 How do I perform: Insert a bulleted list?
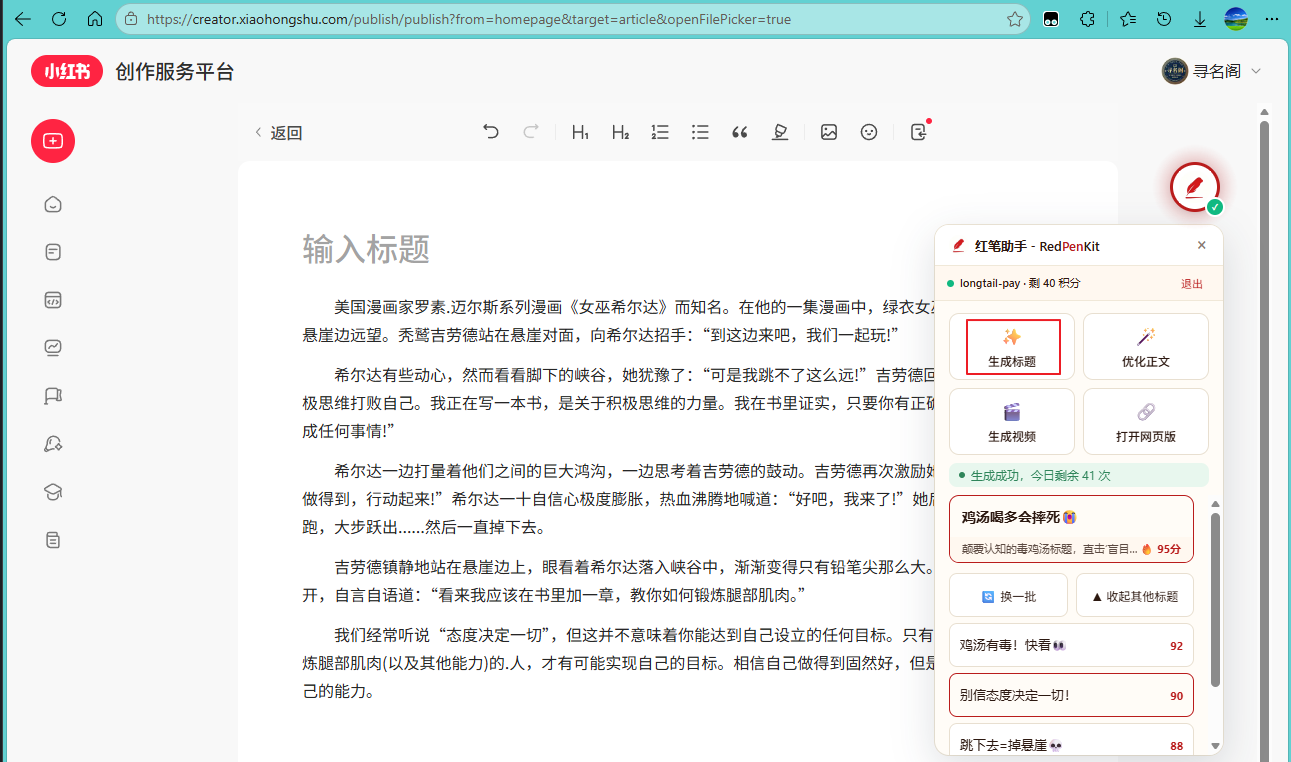coord(700,132)
